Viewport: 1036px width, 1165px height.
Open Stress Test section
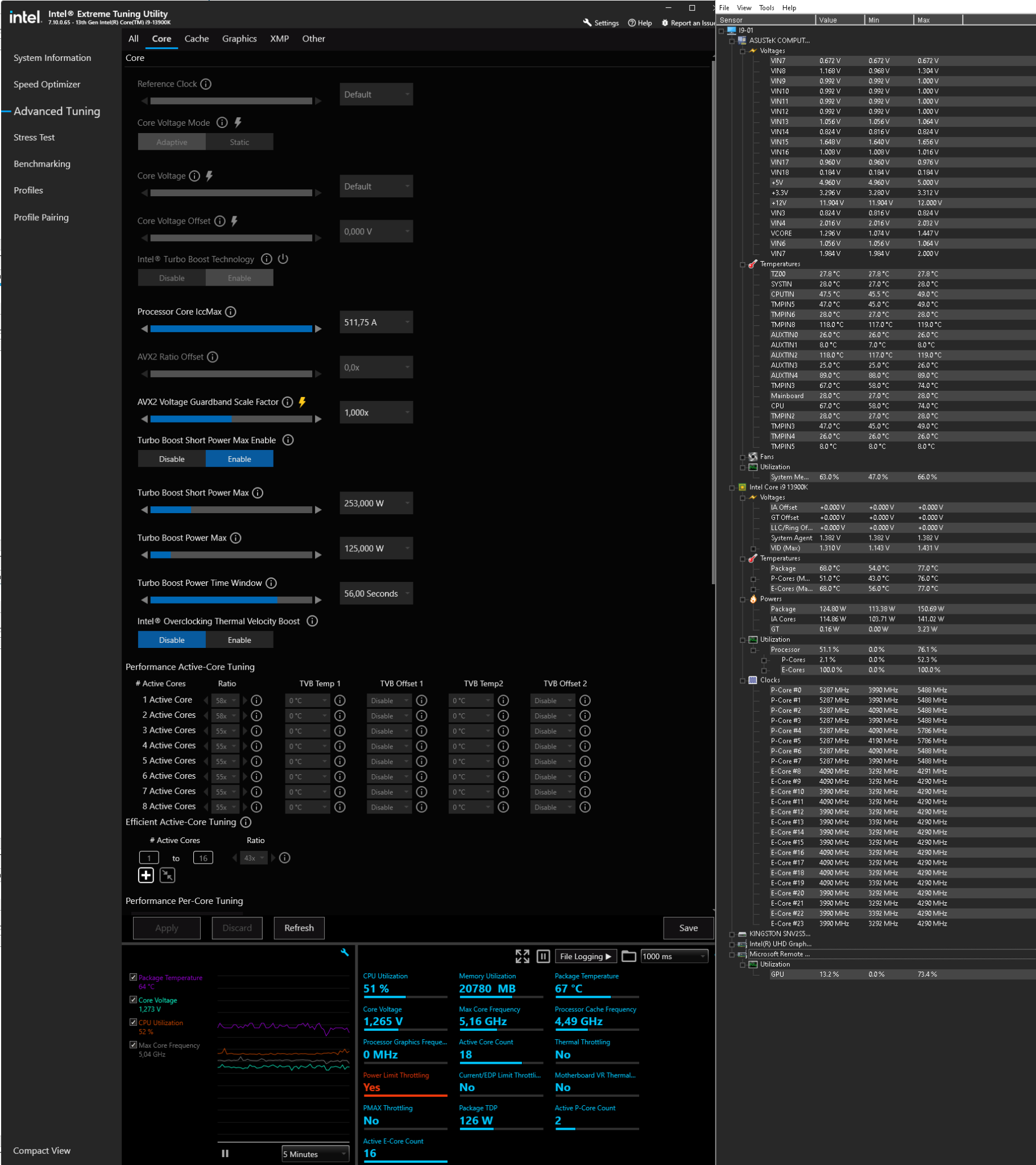pyautogui.click(x=34, y=137)
